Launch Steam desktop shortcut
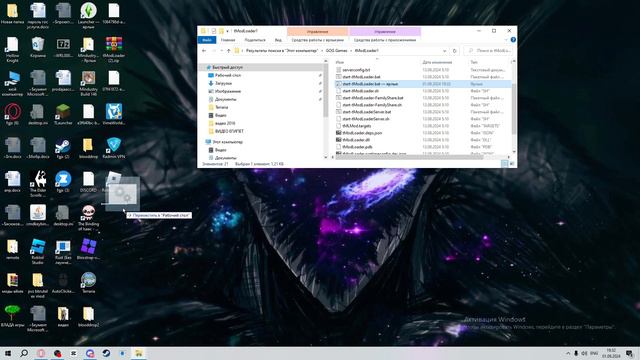640x360 pixels. [x=63, y=148]
